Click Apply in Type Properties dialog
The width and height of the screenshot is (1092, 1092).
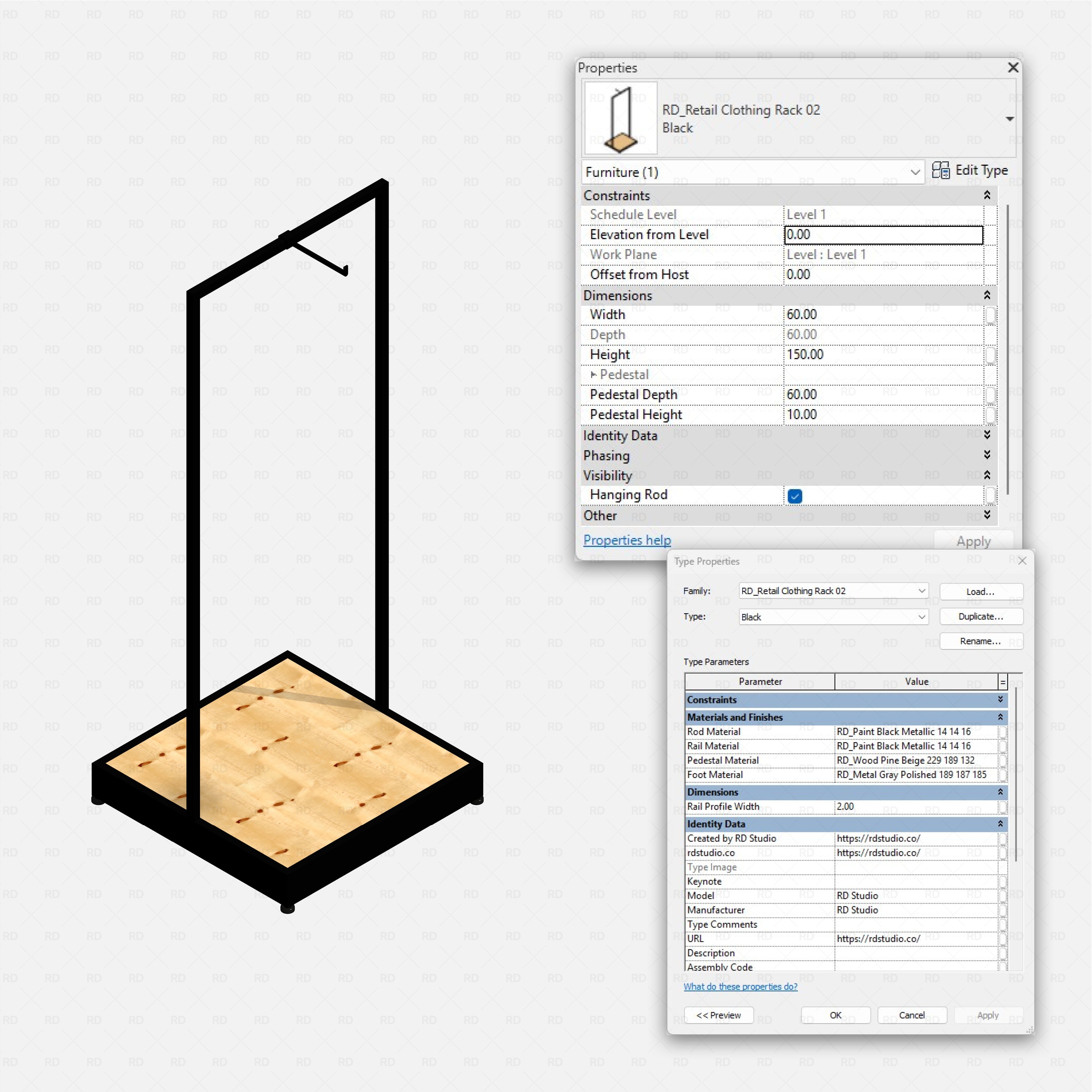point(988,1015)
